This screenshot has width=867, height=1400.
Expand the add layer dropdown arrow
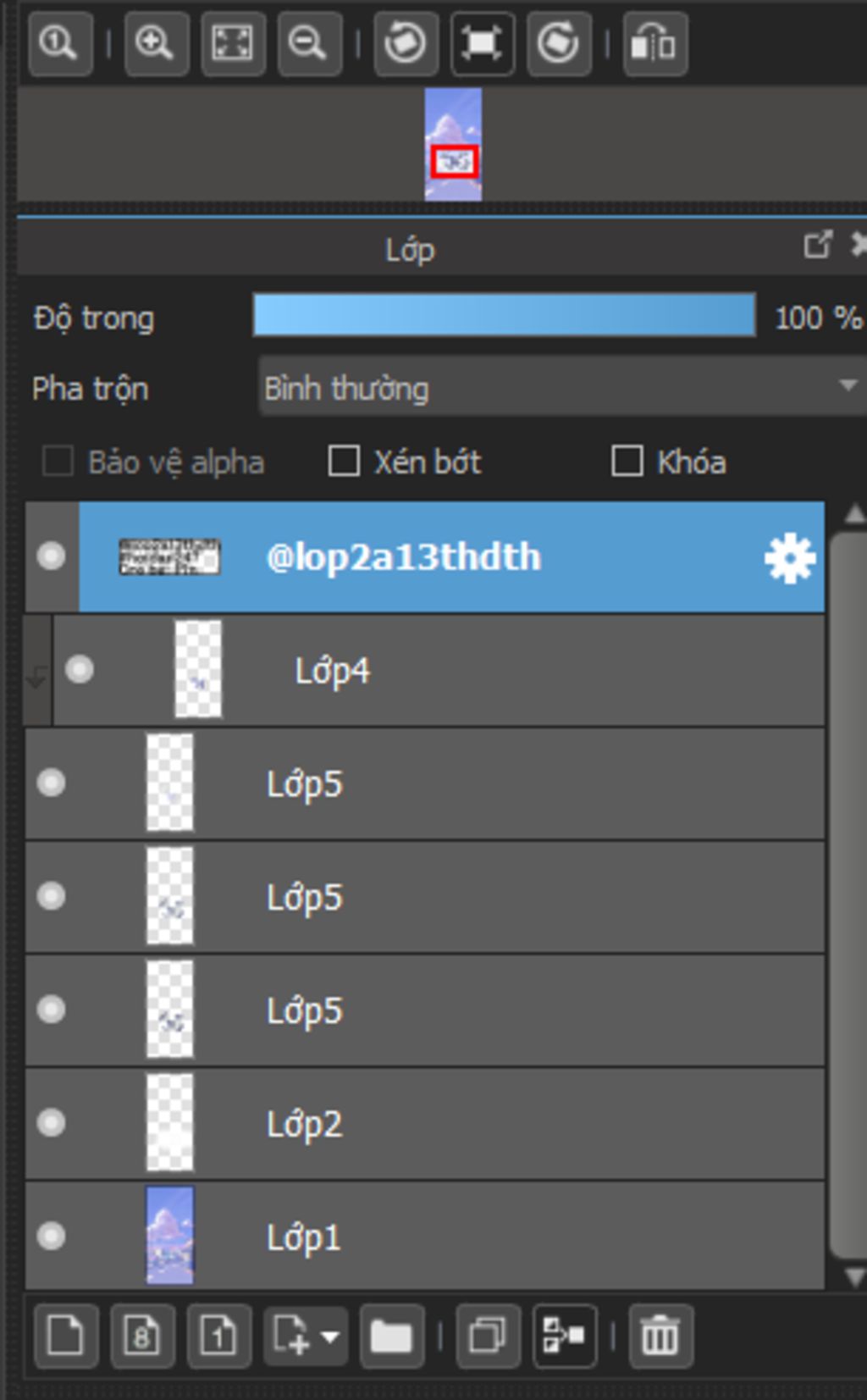tap(330, 1336)
